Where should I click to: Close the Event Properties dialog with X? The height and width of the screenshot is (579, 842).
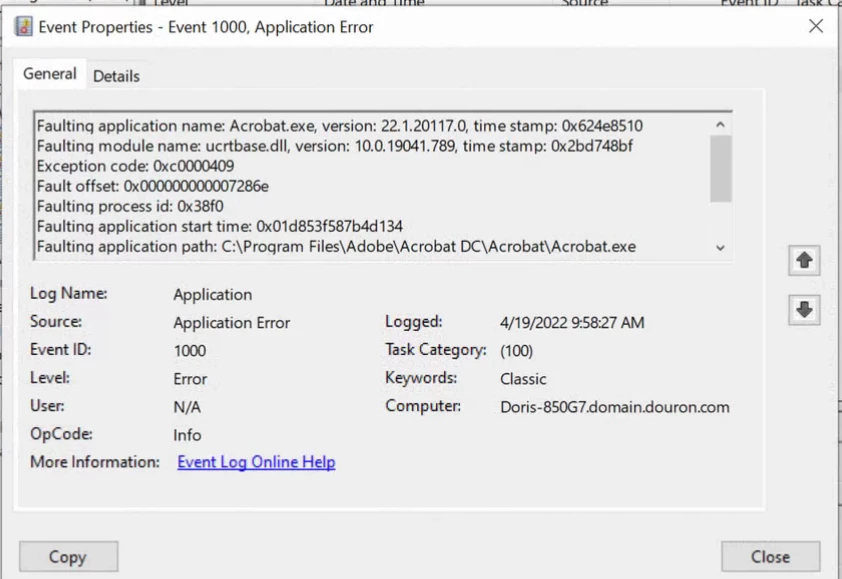(816, 26)
